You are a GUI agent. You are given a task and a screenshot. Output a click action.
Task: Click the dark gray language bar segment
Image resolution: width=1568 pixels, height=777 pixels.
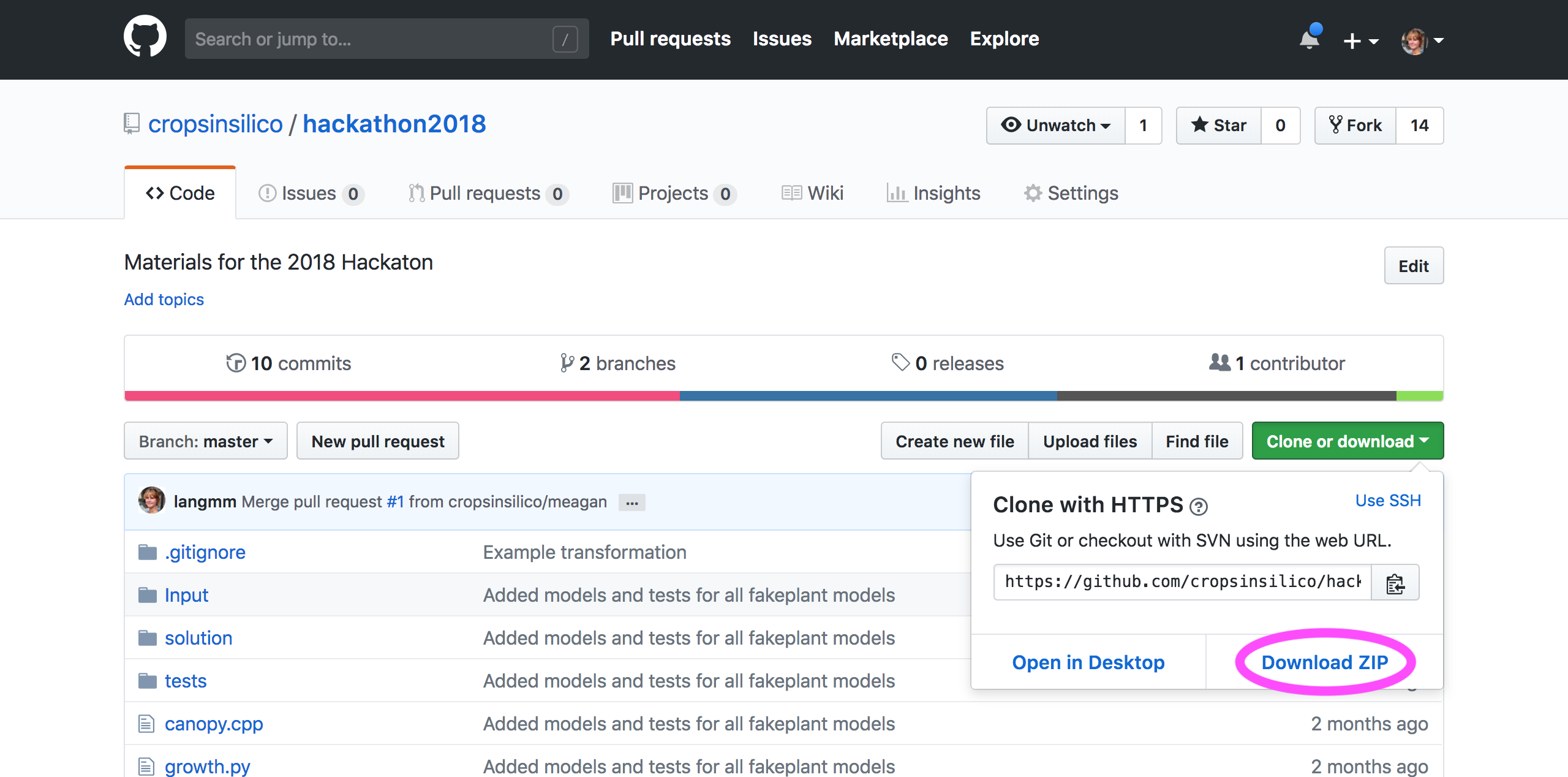1227,396
